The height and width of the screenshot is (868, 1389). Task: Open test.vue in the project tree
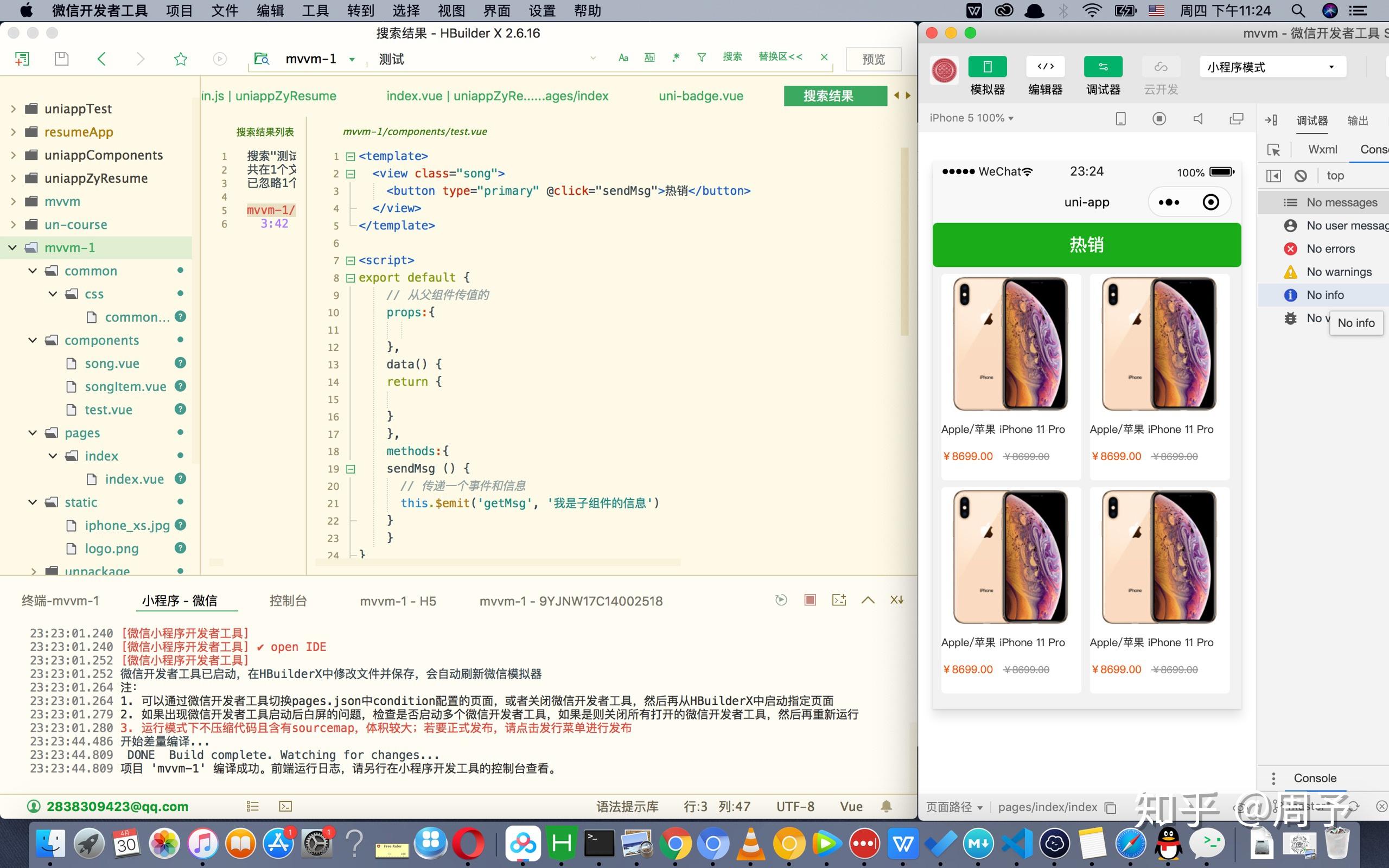pos(109,409)
